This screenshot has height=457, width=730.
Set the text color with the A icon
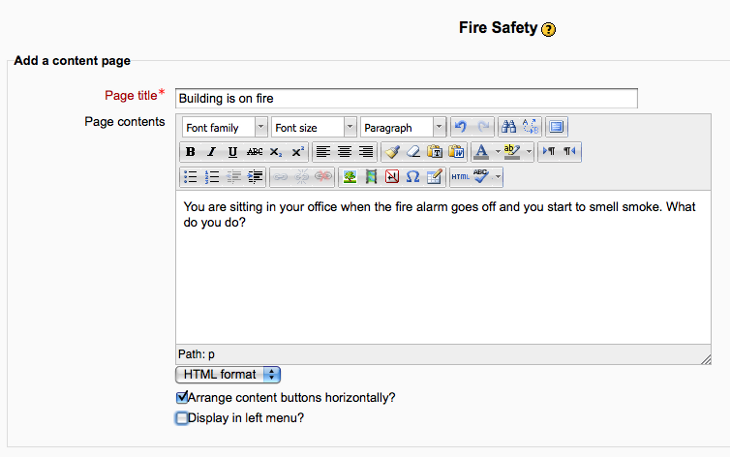[481, 152]
